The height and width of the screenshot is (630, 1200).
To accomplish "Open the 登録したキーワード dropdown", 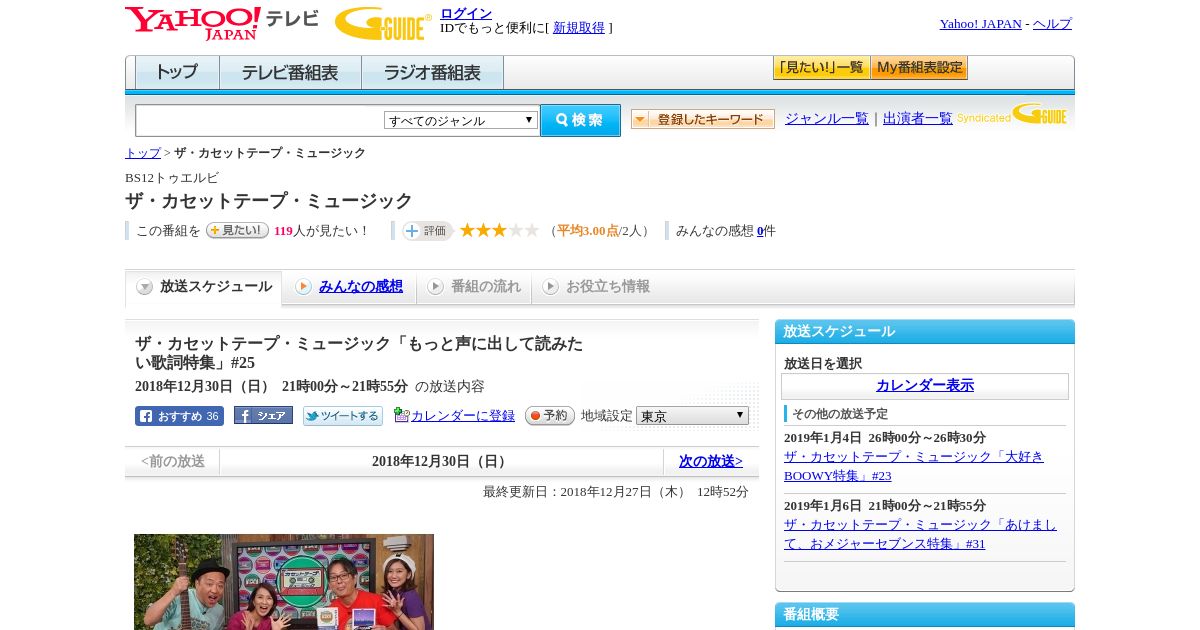I will pos(703,119).
